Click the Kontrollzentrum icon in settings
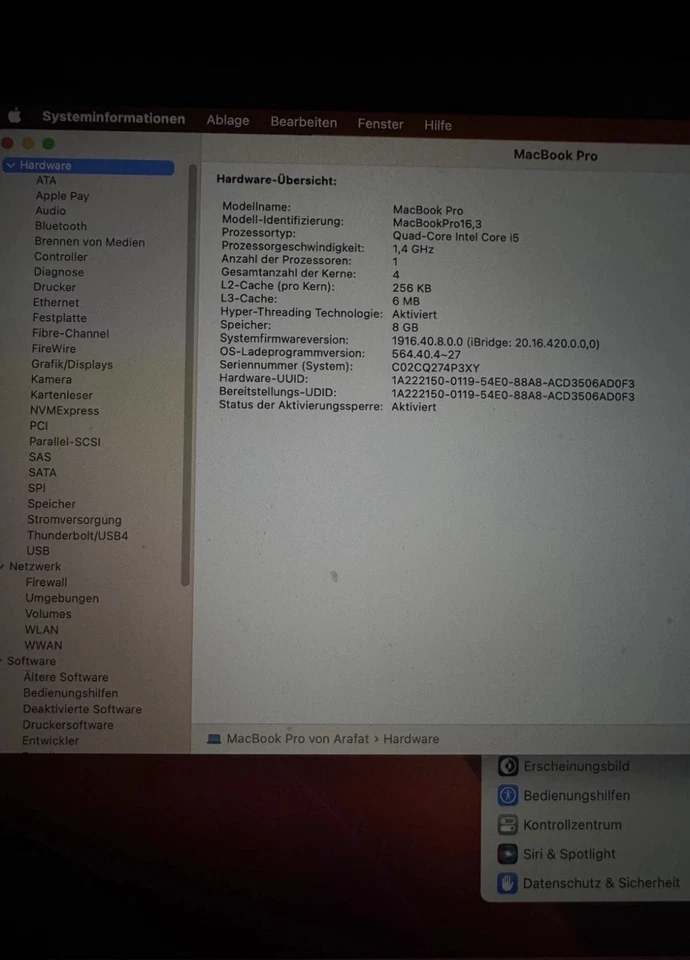 pos(508,825)
